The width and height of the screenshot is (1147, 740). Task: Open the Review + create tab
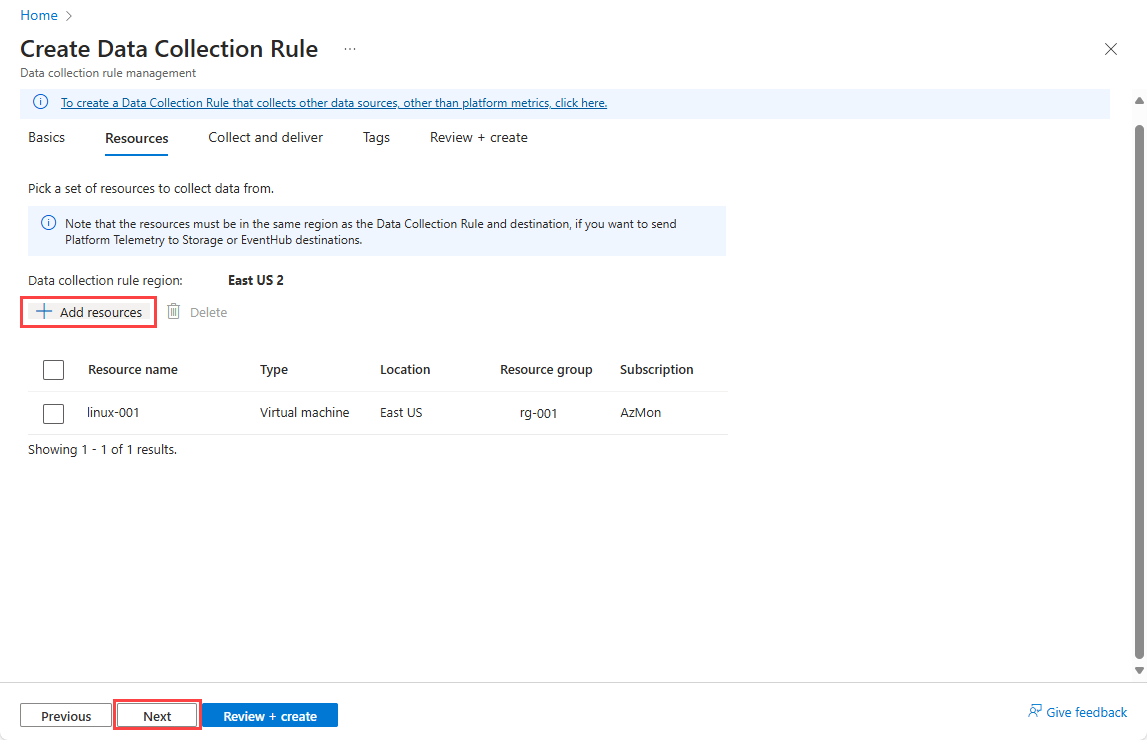point(478,138)
